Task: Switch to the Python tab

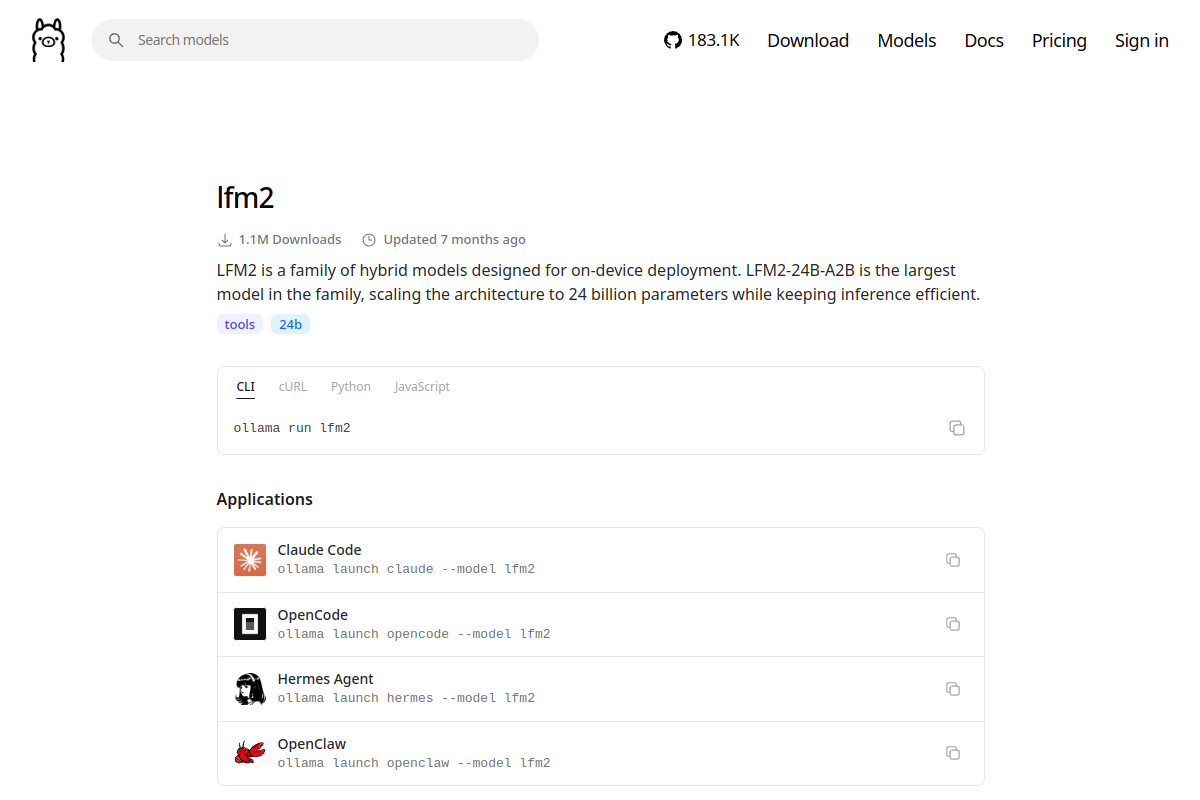Action: point(351,387)
